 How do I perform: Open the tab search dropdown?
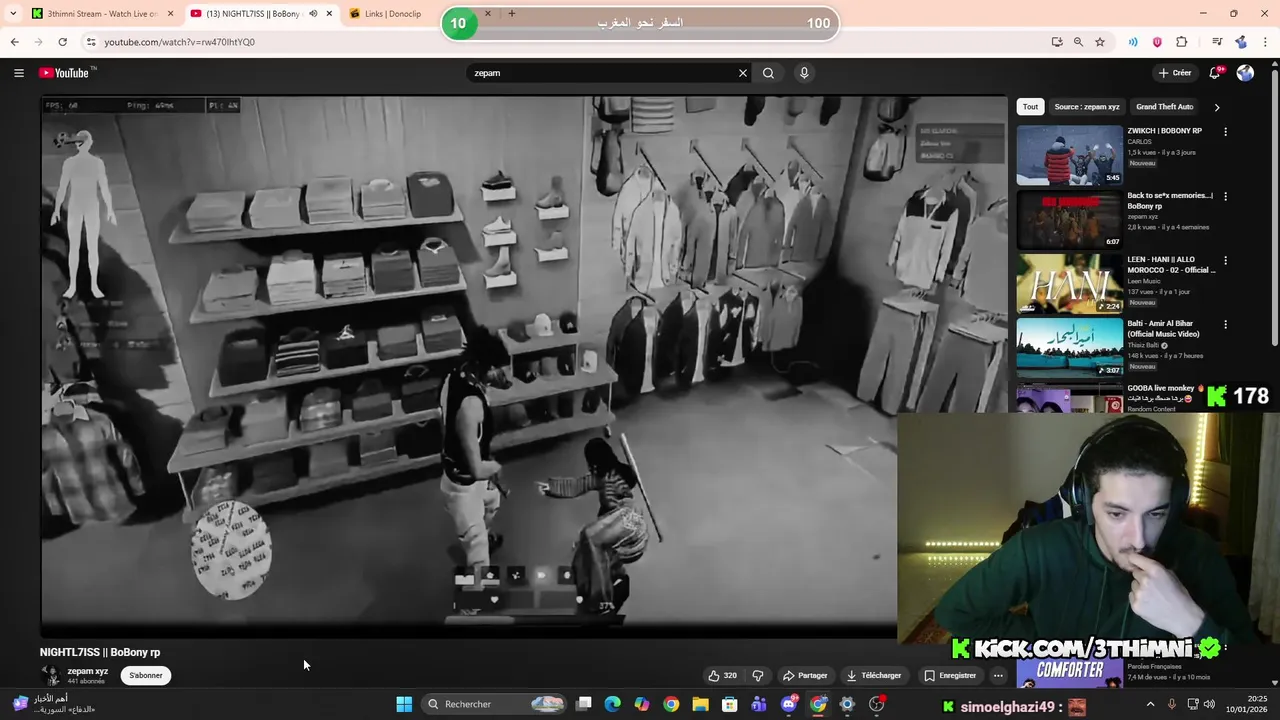click(x=12, y=14)
